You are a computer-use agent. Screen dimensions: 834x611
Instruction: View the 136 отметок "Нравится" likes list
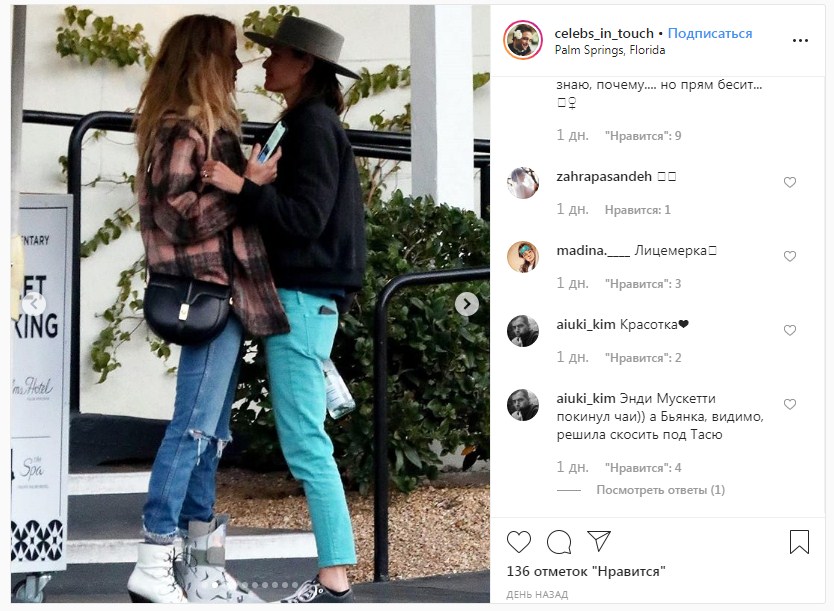click(586, 572)
